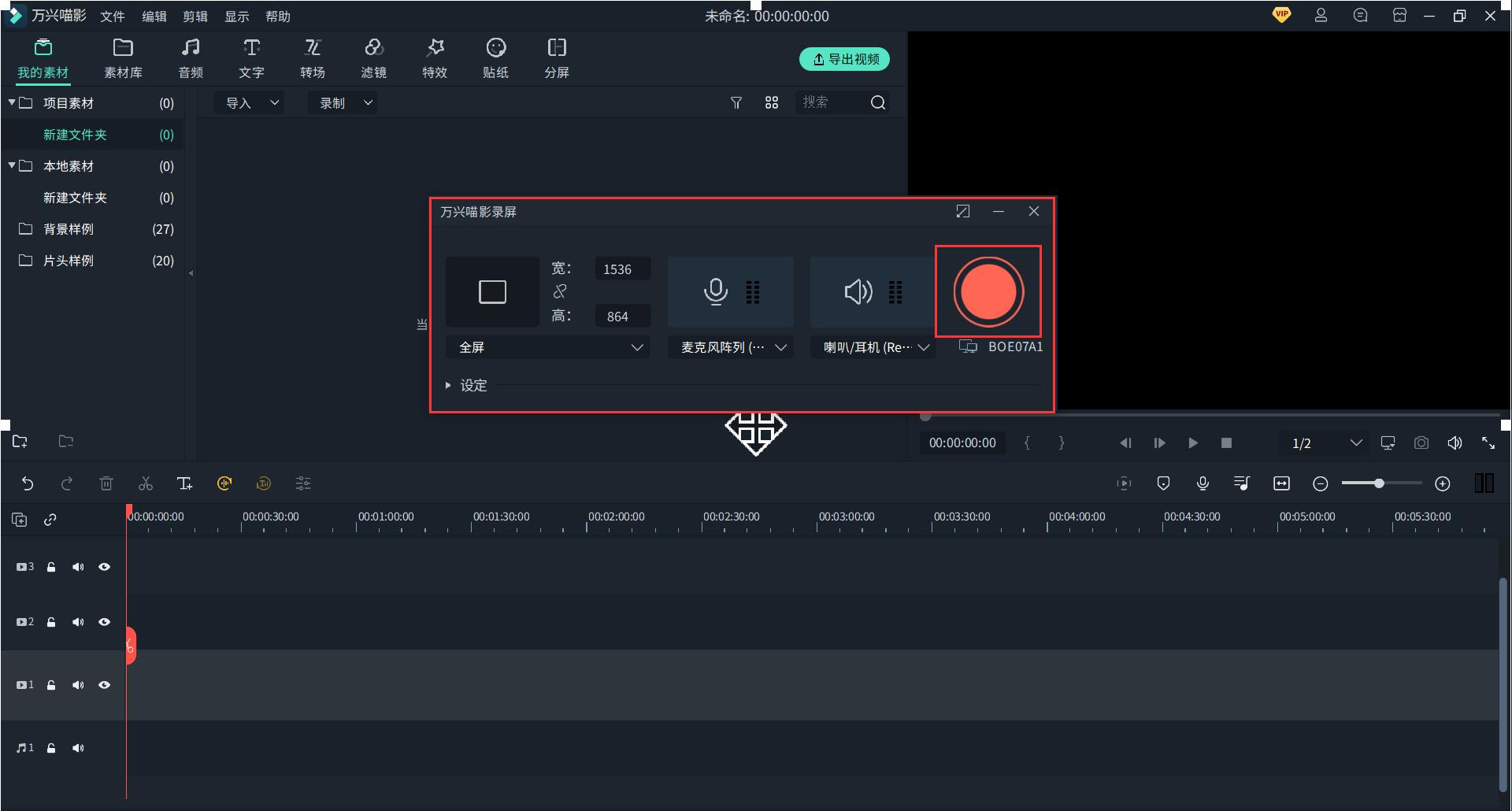Take a snapshot with camera icon
Viewport: 1512px width, 811px height.
point(1421,443)
